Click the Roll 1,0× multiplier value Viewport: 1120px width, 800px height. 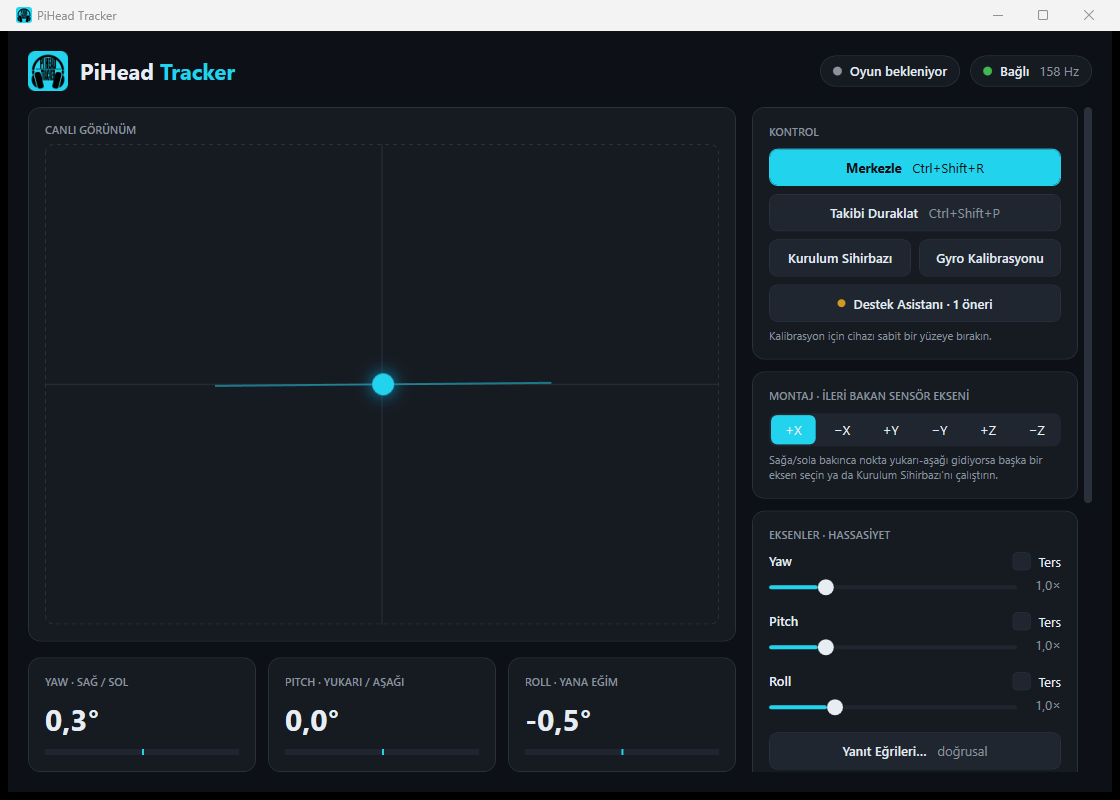(1048, 706)
